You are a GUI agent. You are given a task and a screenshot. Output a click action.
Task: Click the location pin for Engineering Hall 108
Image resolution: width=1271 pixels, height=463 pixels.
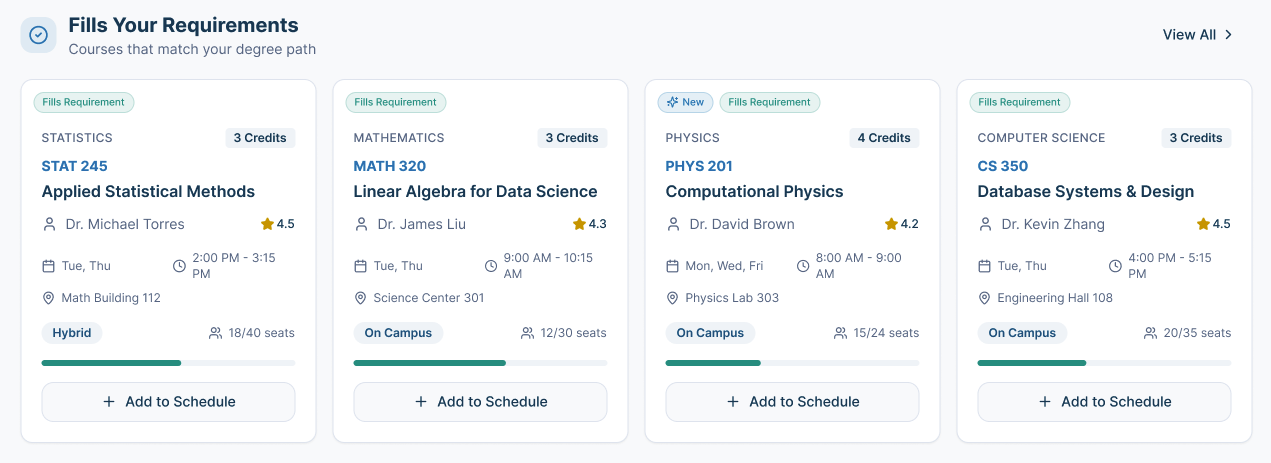[985, 298]
